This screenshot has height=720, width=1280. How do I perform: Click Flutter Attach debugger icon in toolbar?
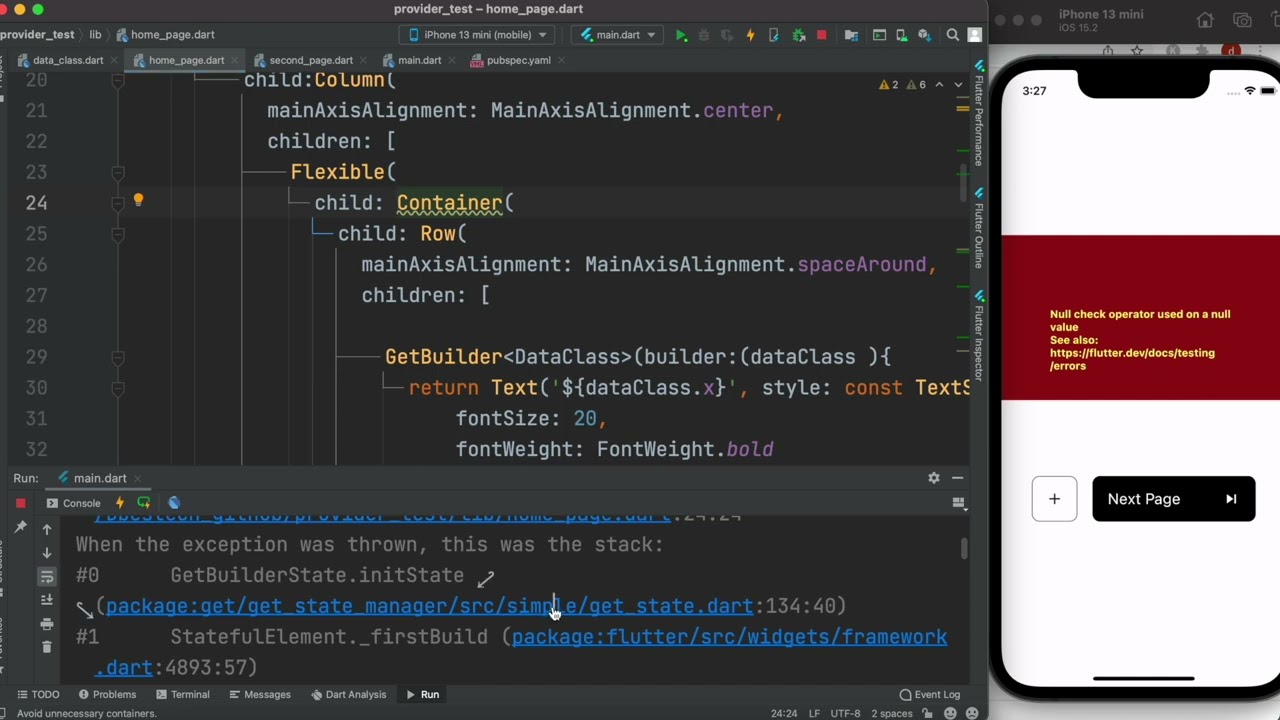click(x=798, y=35)
